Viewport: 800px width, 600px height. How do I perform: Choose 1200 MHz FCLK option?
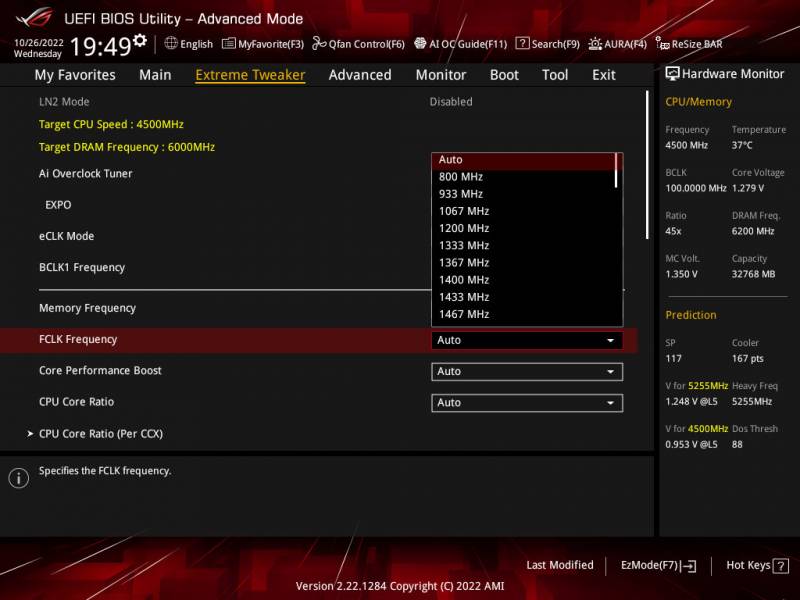tap(524, 229)
